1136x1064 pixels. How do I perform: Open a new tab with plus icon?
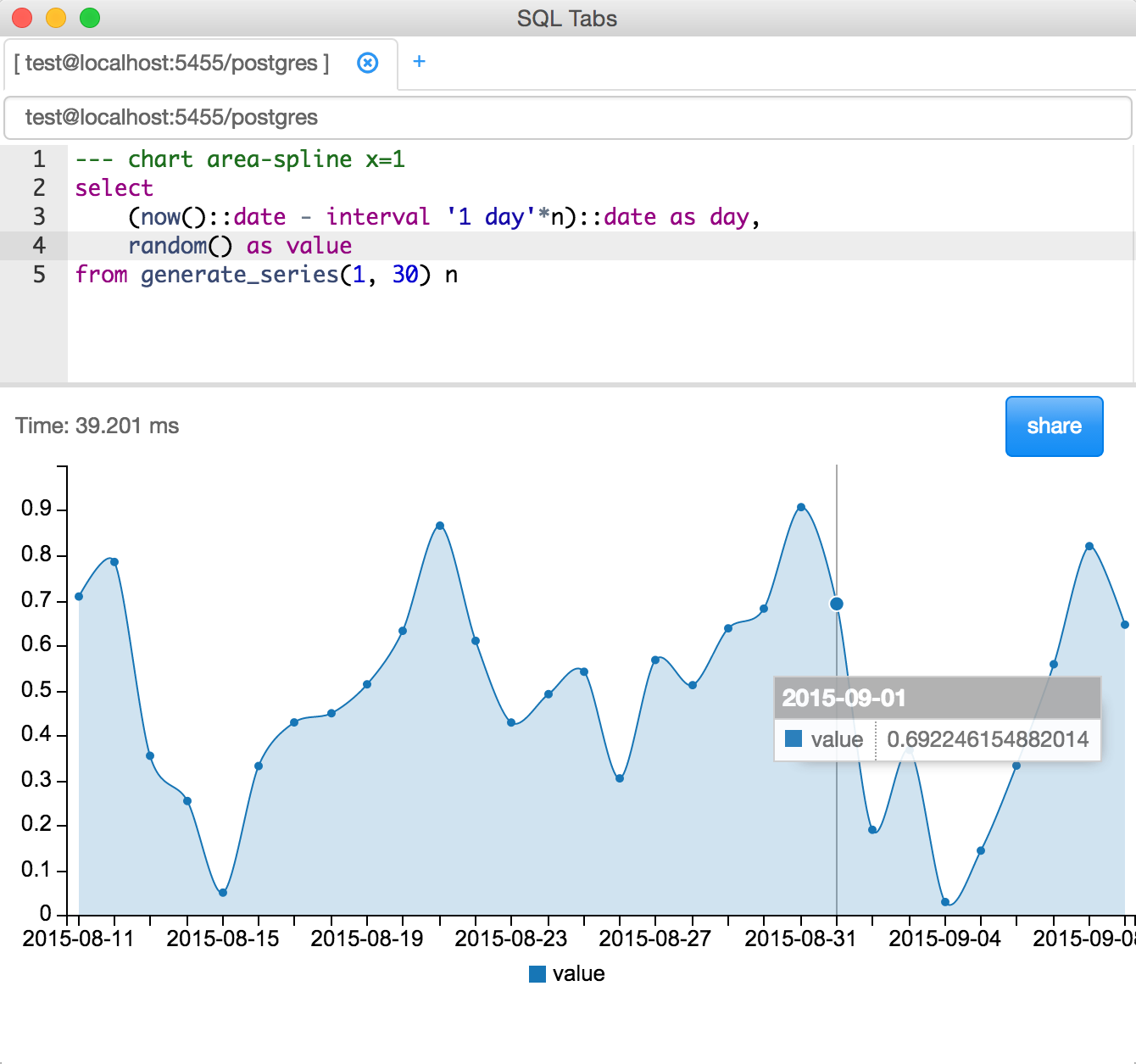click(419, 61)
